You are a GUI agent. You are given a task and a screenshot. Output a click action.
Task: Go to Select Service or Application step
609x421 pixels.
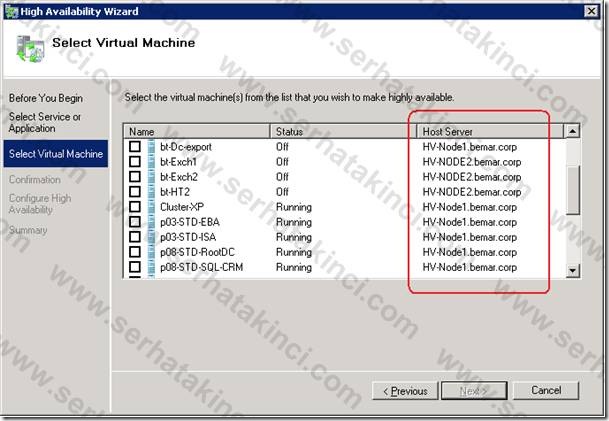click(45, 122)
